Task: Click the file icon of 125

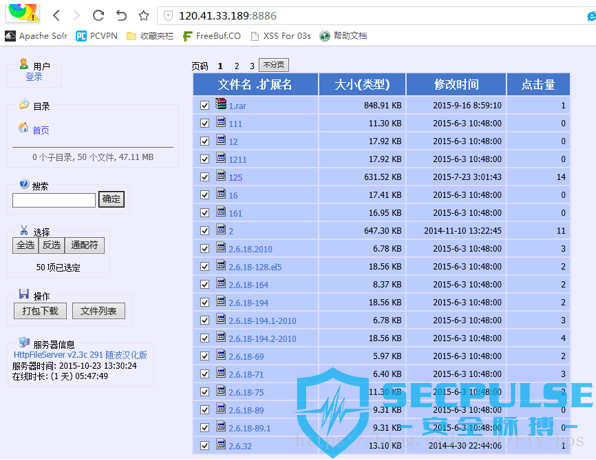Action: click(x=221, y=175)
